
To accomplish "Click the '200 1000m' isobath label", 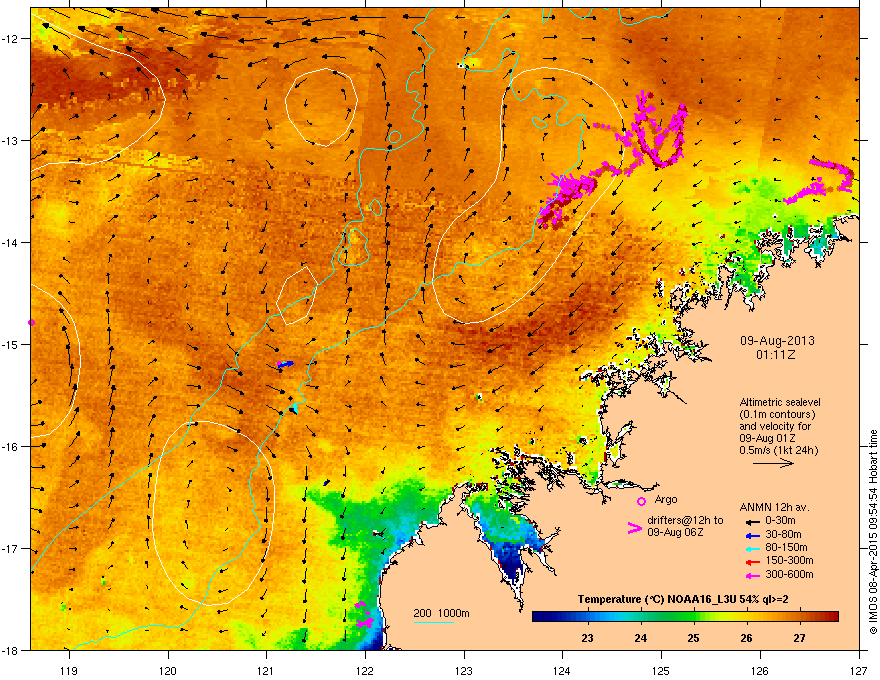I will 441,613.
